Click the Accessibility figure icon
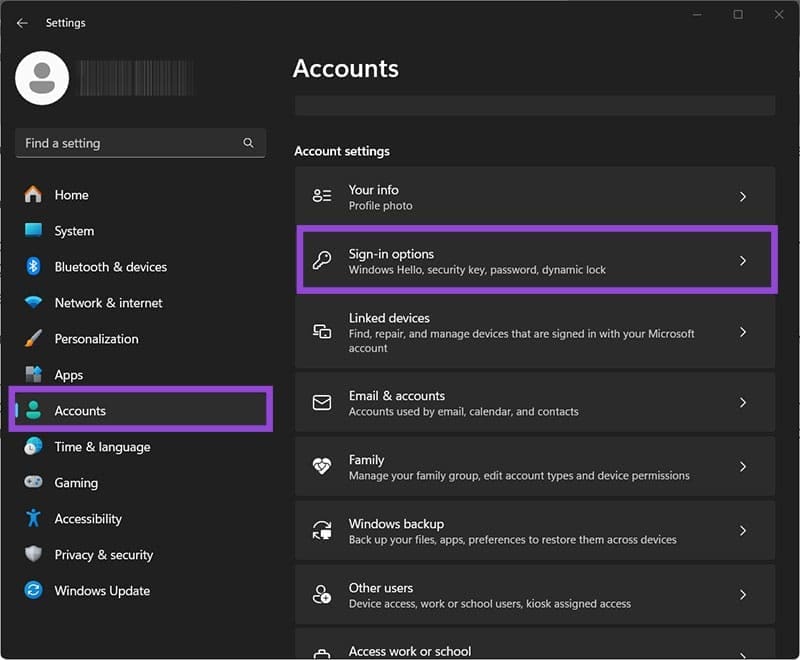Screen dimensions: 800x660 (34, 519)
